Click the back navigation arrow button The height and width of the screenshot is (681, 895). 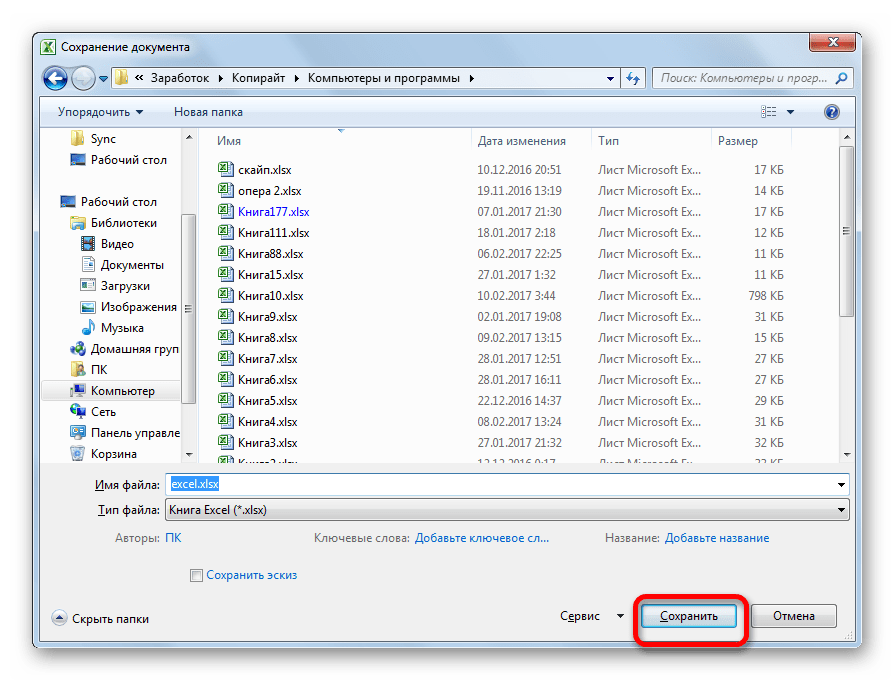[x=56, y=77]
